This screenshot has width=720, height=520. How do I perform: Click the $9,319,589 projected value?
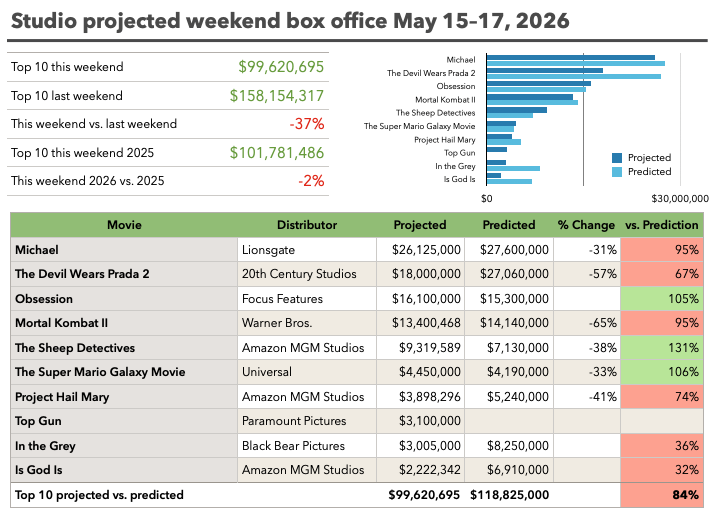pyautogui.click(x=429, y=348)
